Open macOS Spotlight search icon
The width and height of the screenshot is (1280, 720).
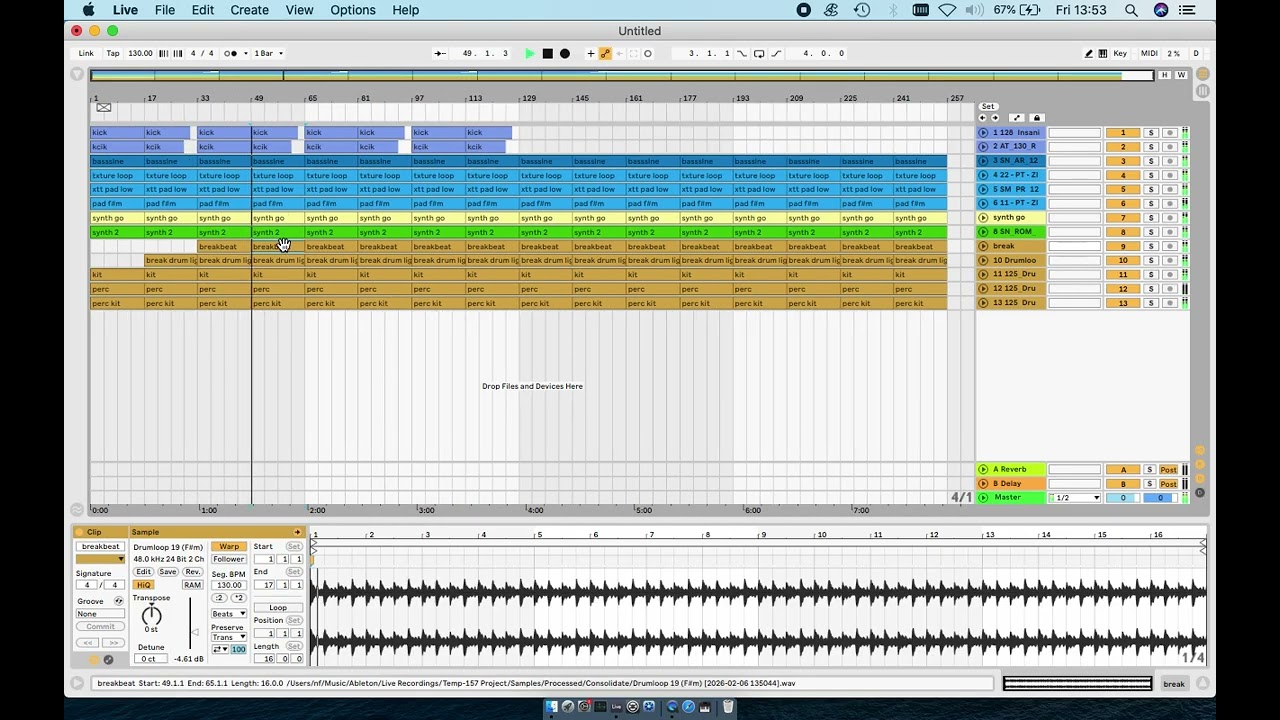tap(1131, 10)
